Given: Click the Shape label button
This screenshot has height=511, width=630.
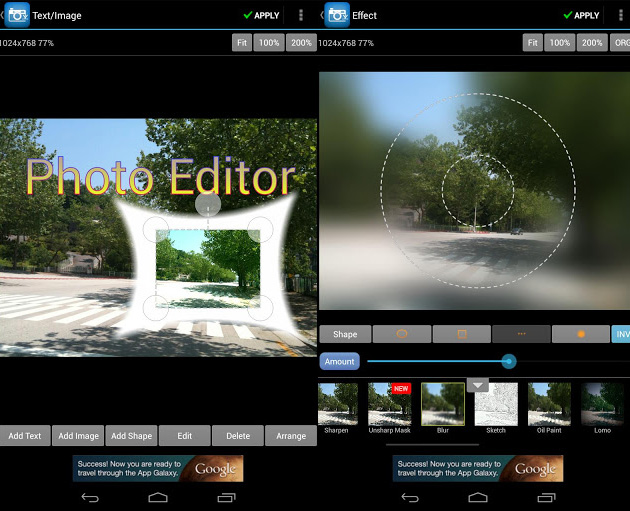Looking at the screenshot, I should [345, 334].
